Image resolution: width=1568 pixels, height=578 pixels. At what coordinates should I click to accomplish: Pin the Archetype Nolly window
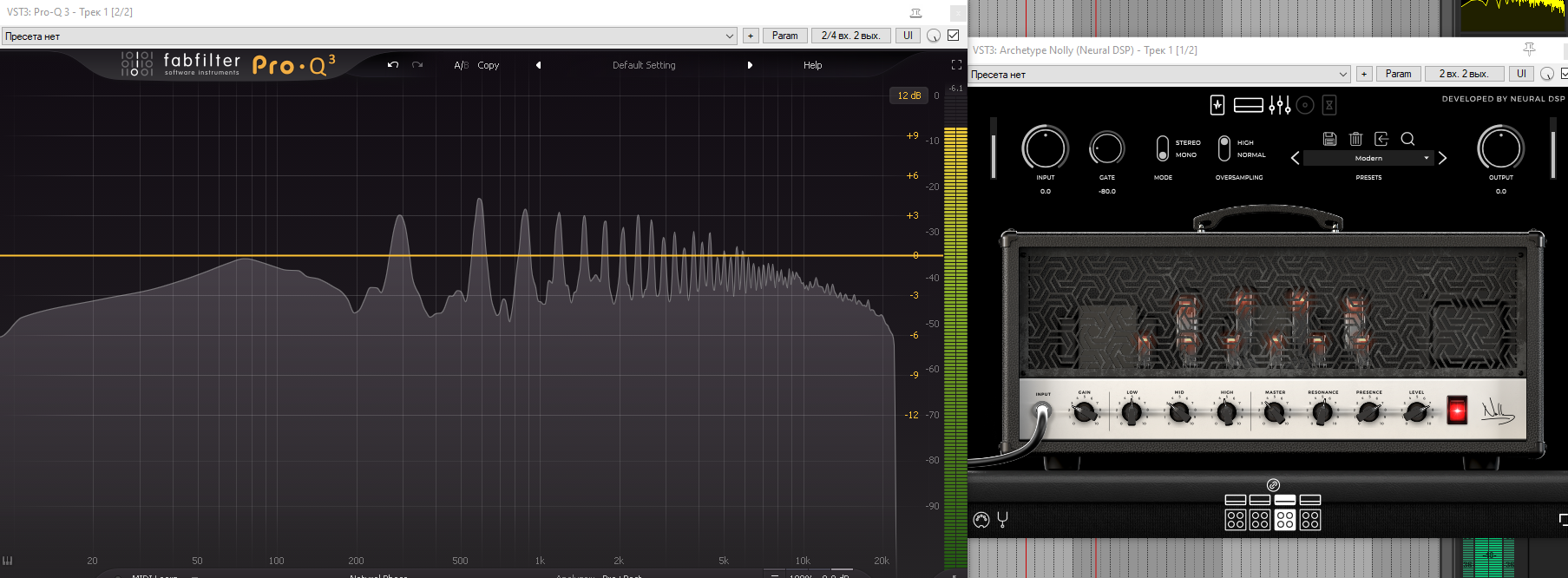[x=1529, y=49]
